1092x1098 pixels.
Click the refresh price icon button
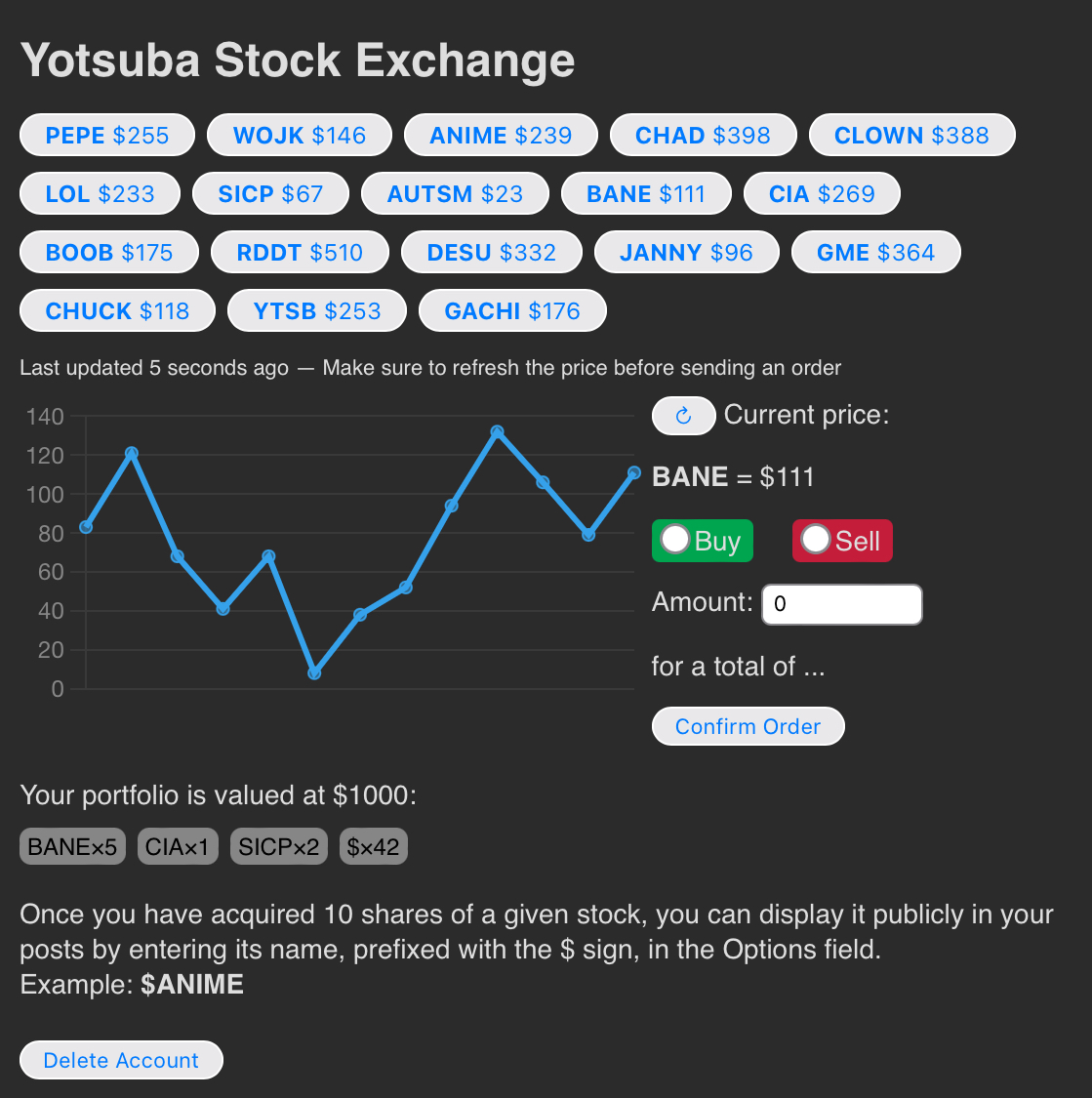[x=683, y=416]
